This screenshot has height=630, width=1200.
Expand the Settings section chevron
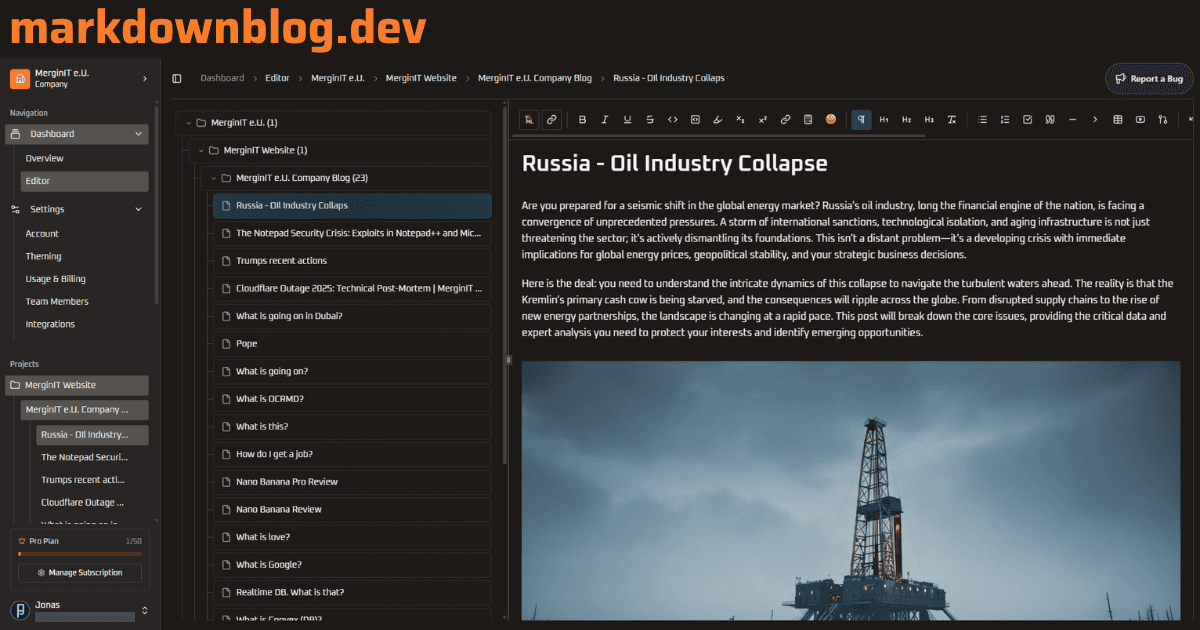(138, 209)
